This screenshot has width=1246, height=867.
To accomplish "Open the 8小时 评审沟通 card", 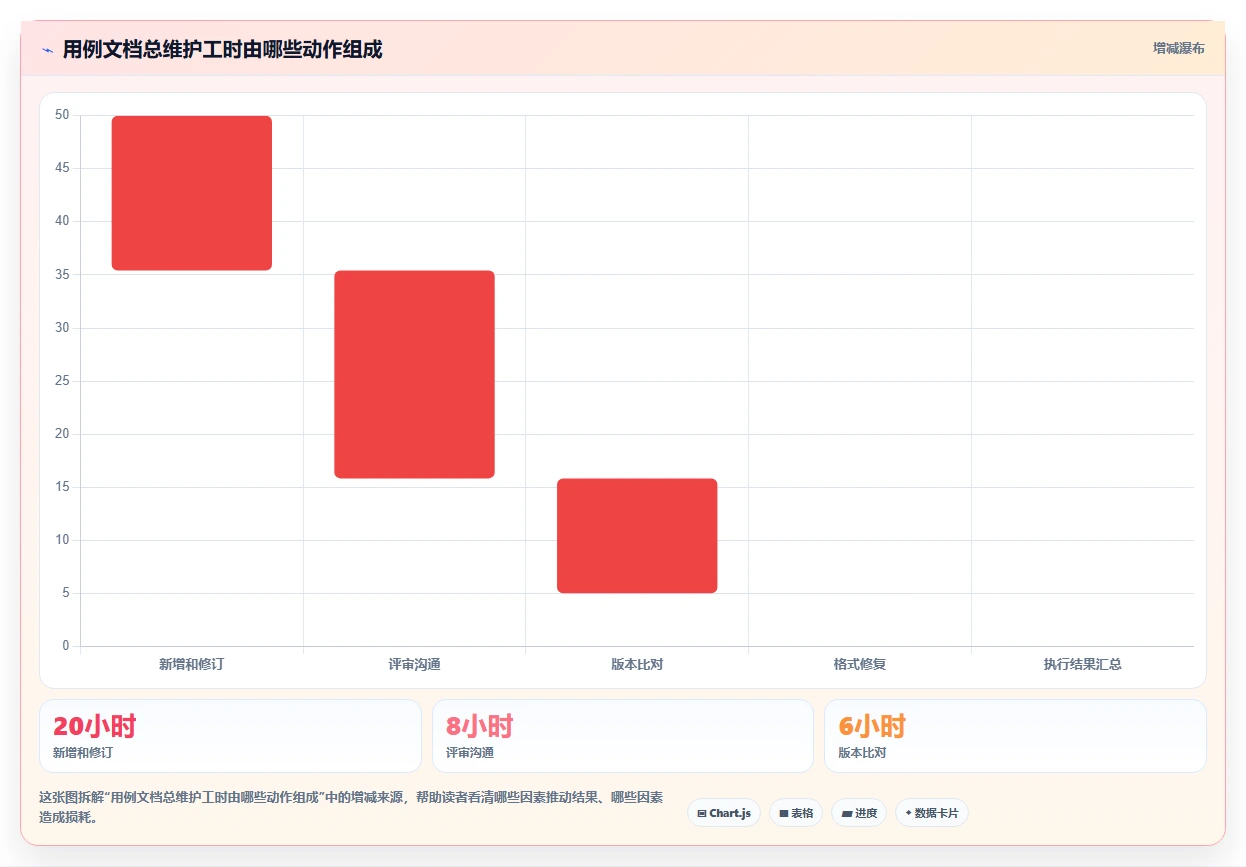I will pos(623,736).
